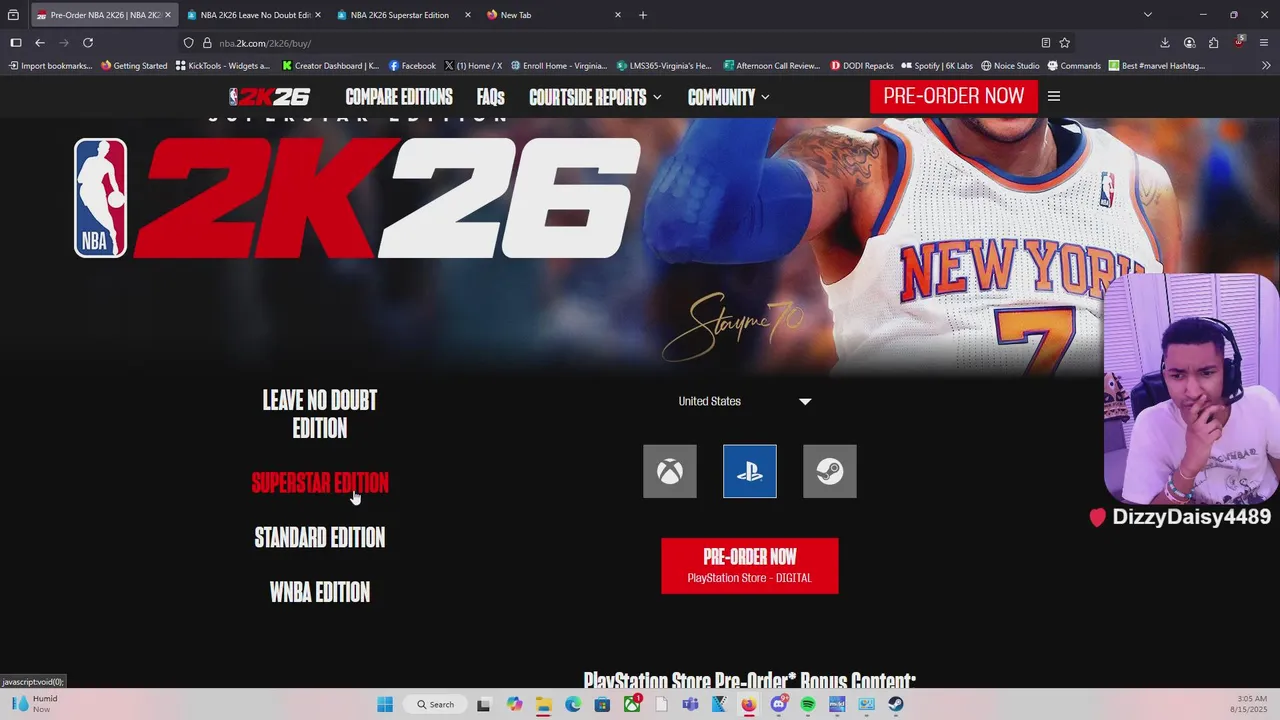Switch to the New Tab tab
This screenshot has width=1280, height=720.
[x=553, y=15]
